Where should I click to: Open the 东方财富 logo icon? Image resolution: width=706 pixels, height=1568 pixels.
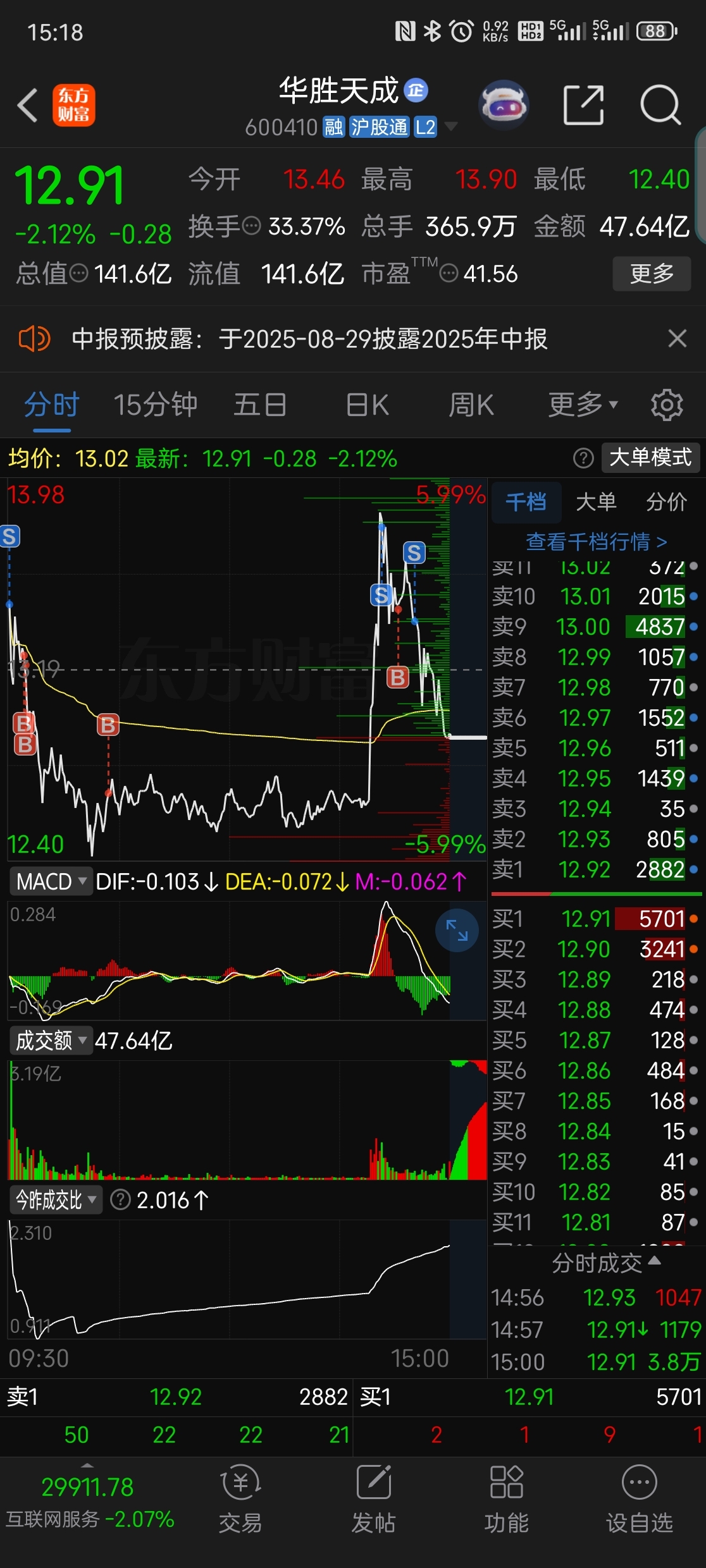click(x=73, y=105)
